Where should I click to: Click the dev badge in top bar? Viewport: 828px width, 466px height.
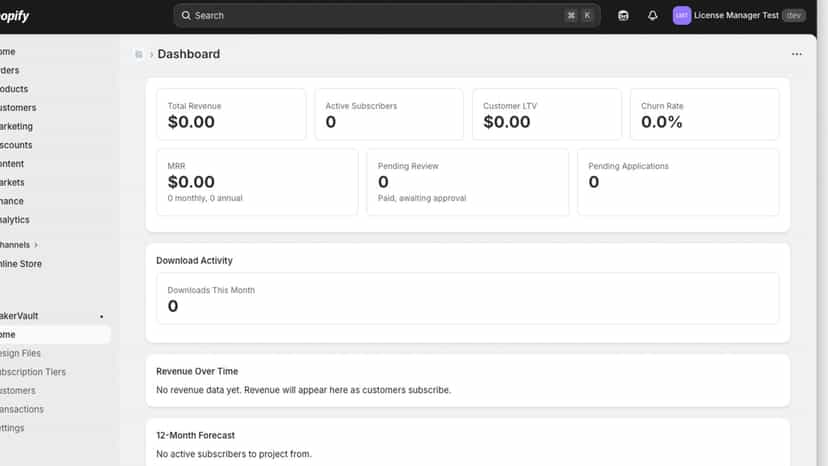coord(794,15)
